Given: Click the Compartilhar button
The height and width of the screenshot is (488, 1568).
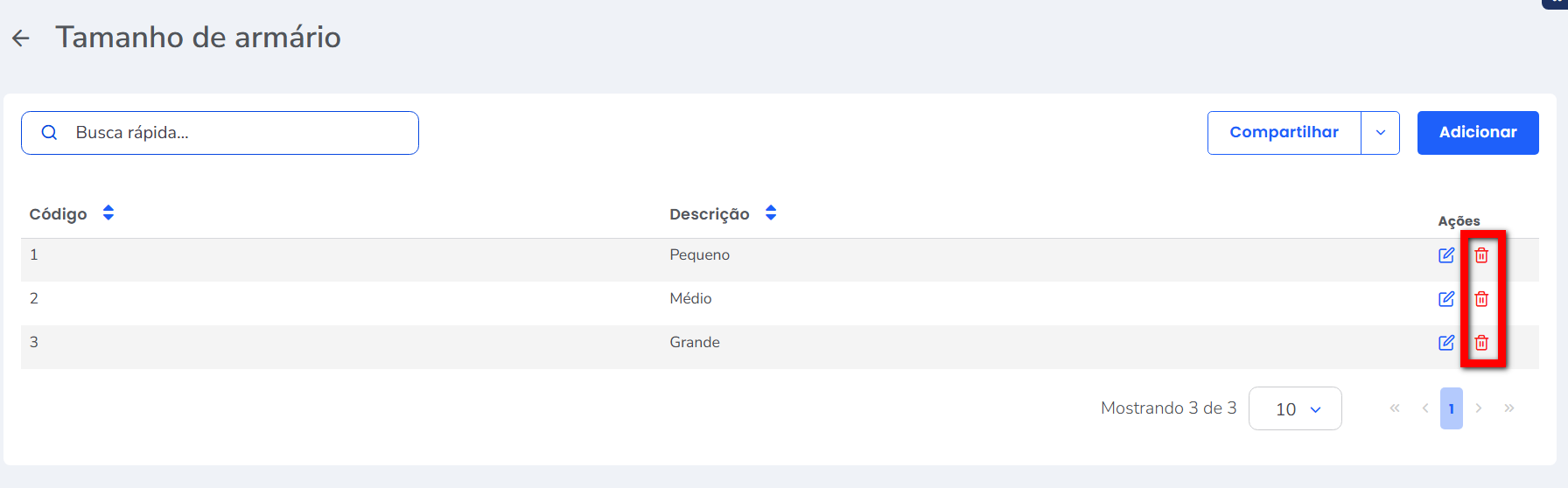Looking at the screenshot, I should pyautogui.click(x=1284, y=133).
